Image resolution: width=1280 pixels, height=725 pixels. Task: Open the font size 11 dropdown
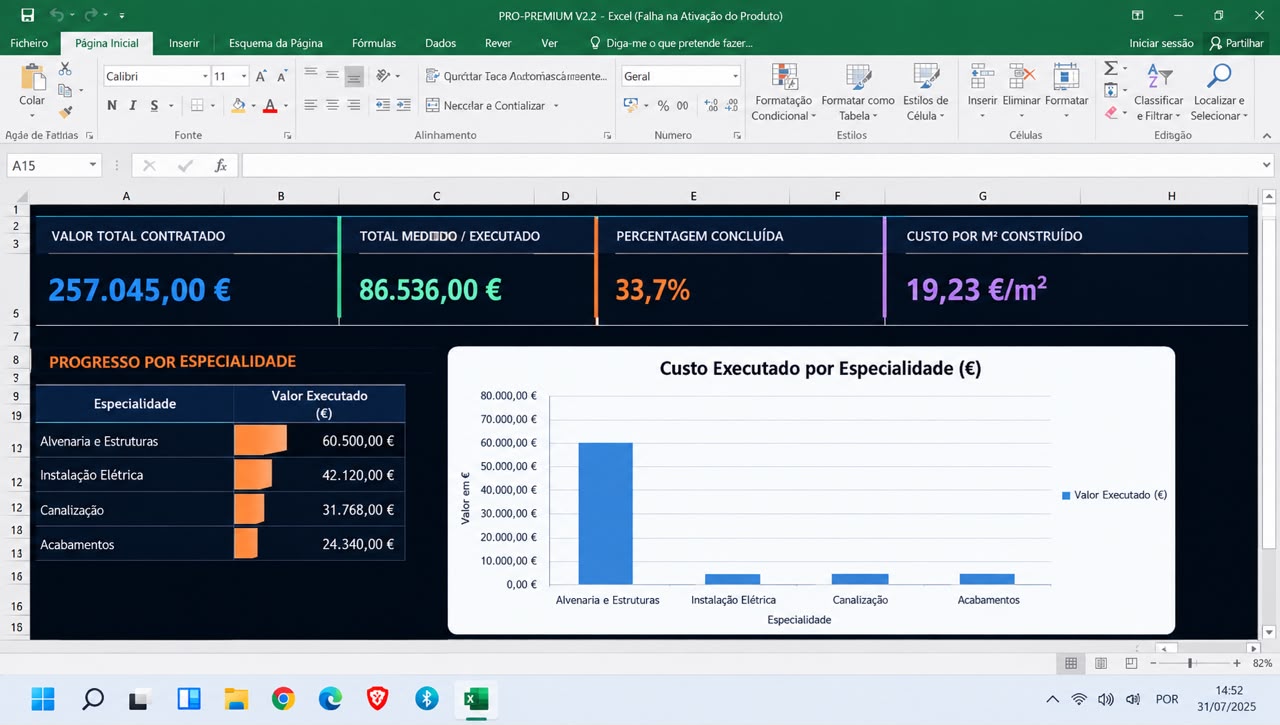pyautogui.click(x=243, y=76)
